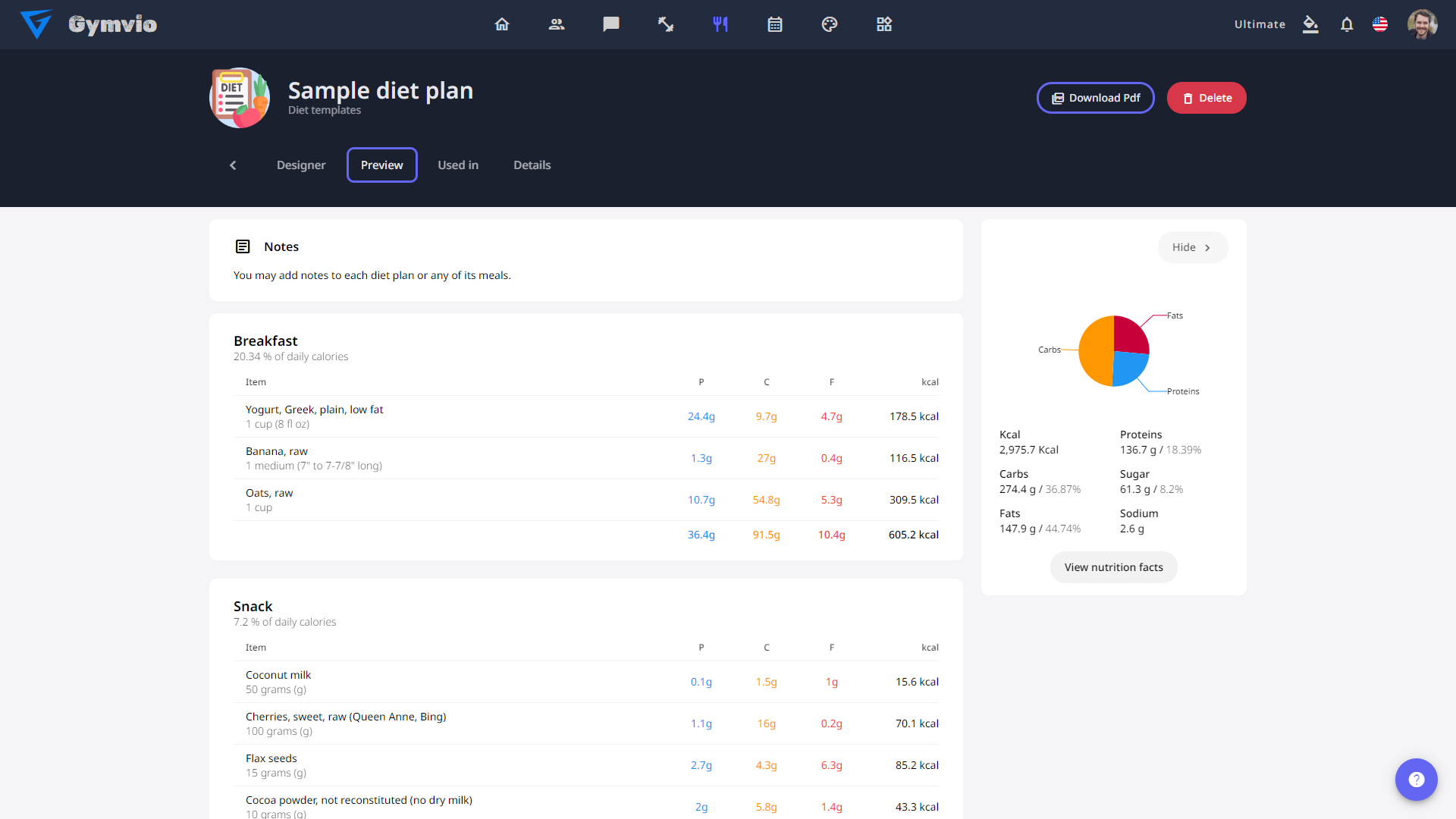1456x819 pixels.
Task: Open the Clients people icon
Action: click(x=557, y=24)
